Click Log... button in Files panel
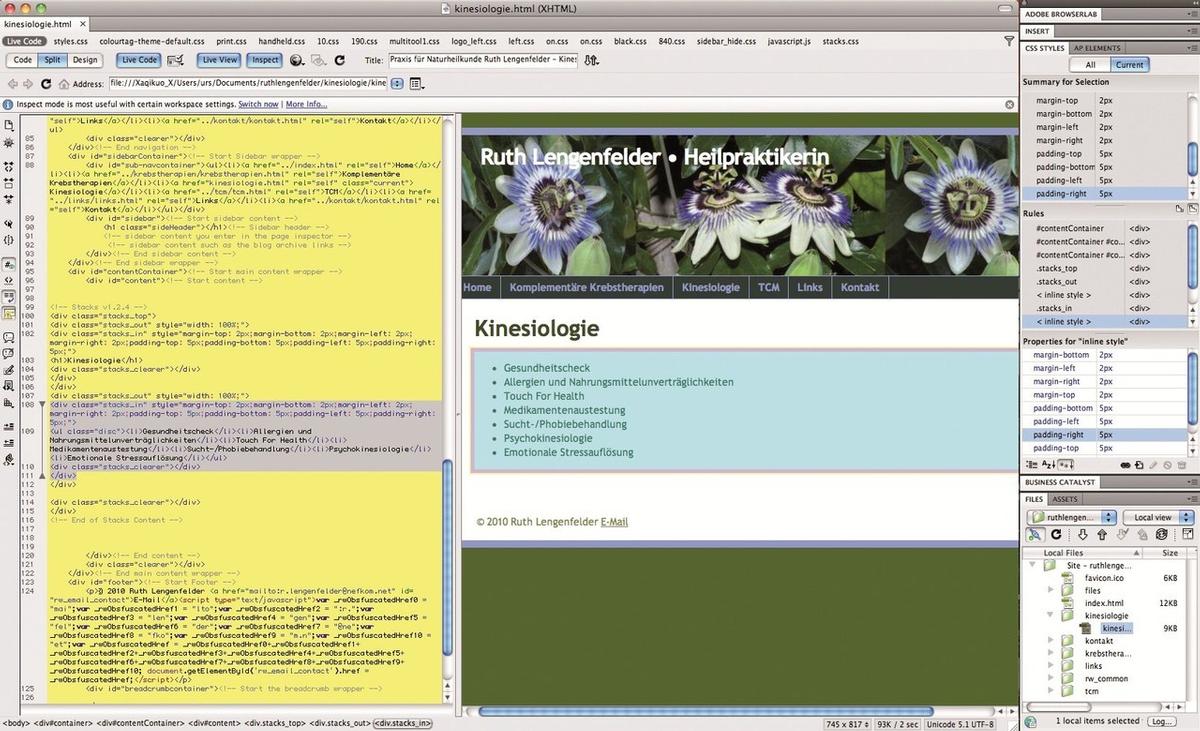Screen dimensions: 1200x731 [x=1161, y=721]
